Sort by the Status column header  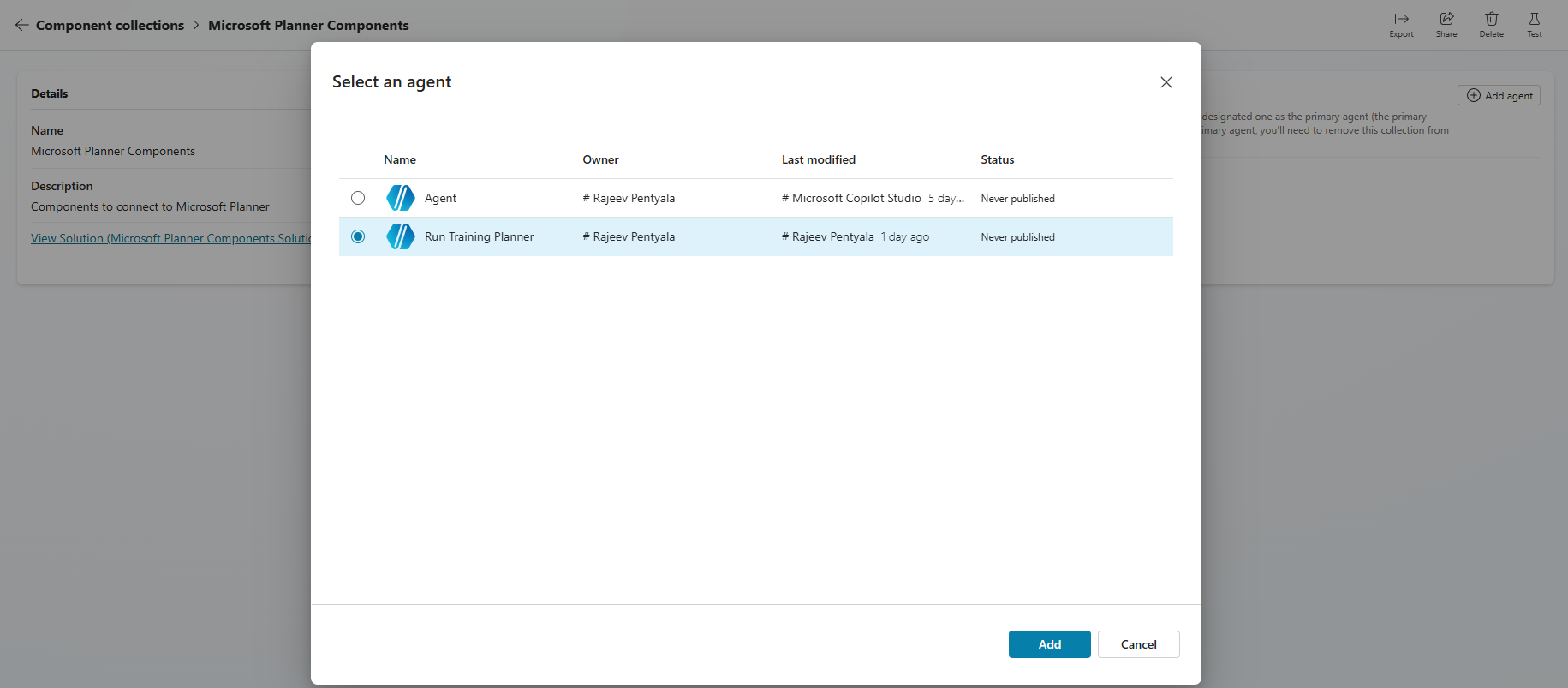pyautogui.click(x=997, y=159)
